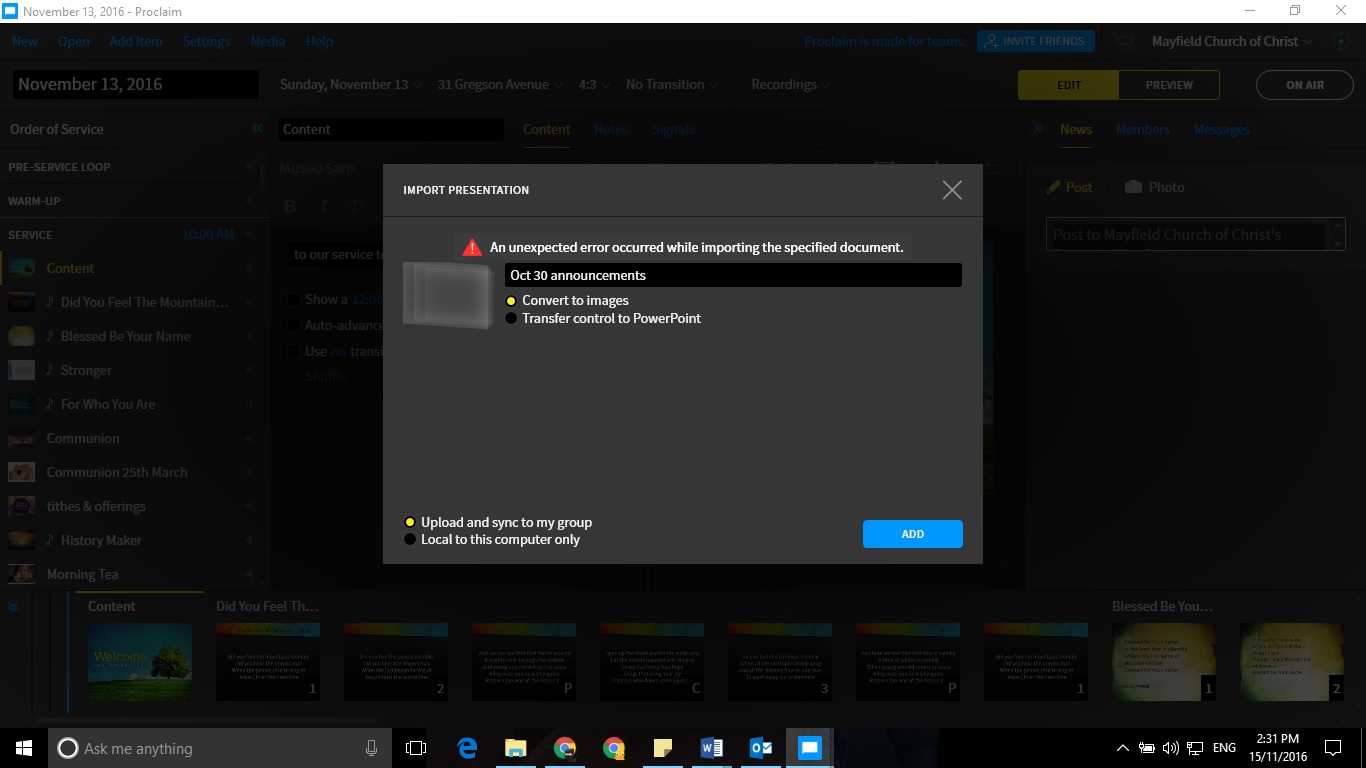Open the Help menu
Image resolution: width=1366 pixels, height=768 pixels.
319,41
